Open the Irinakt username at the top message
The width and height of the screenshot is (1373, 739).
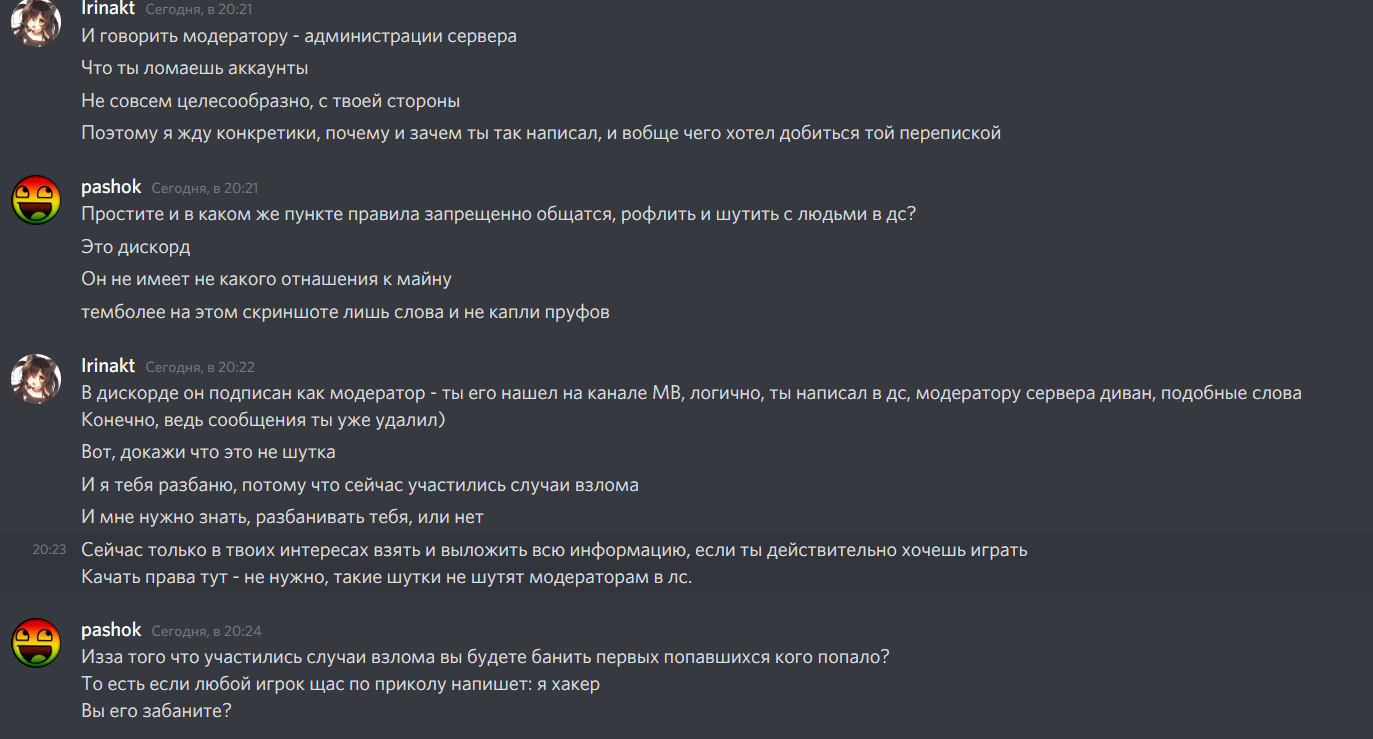pyautogui.click(x=108, y=6)
